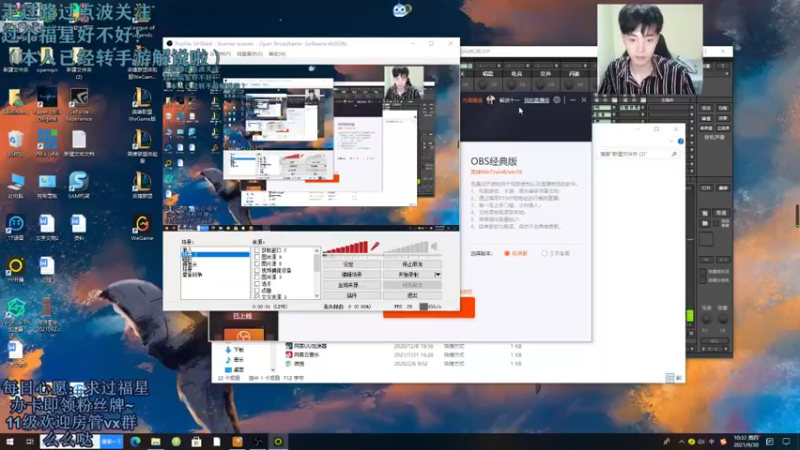Select 网易云音乐 row in Explorer
This screenshot has width=800, height=450.
point(403,355)
